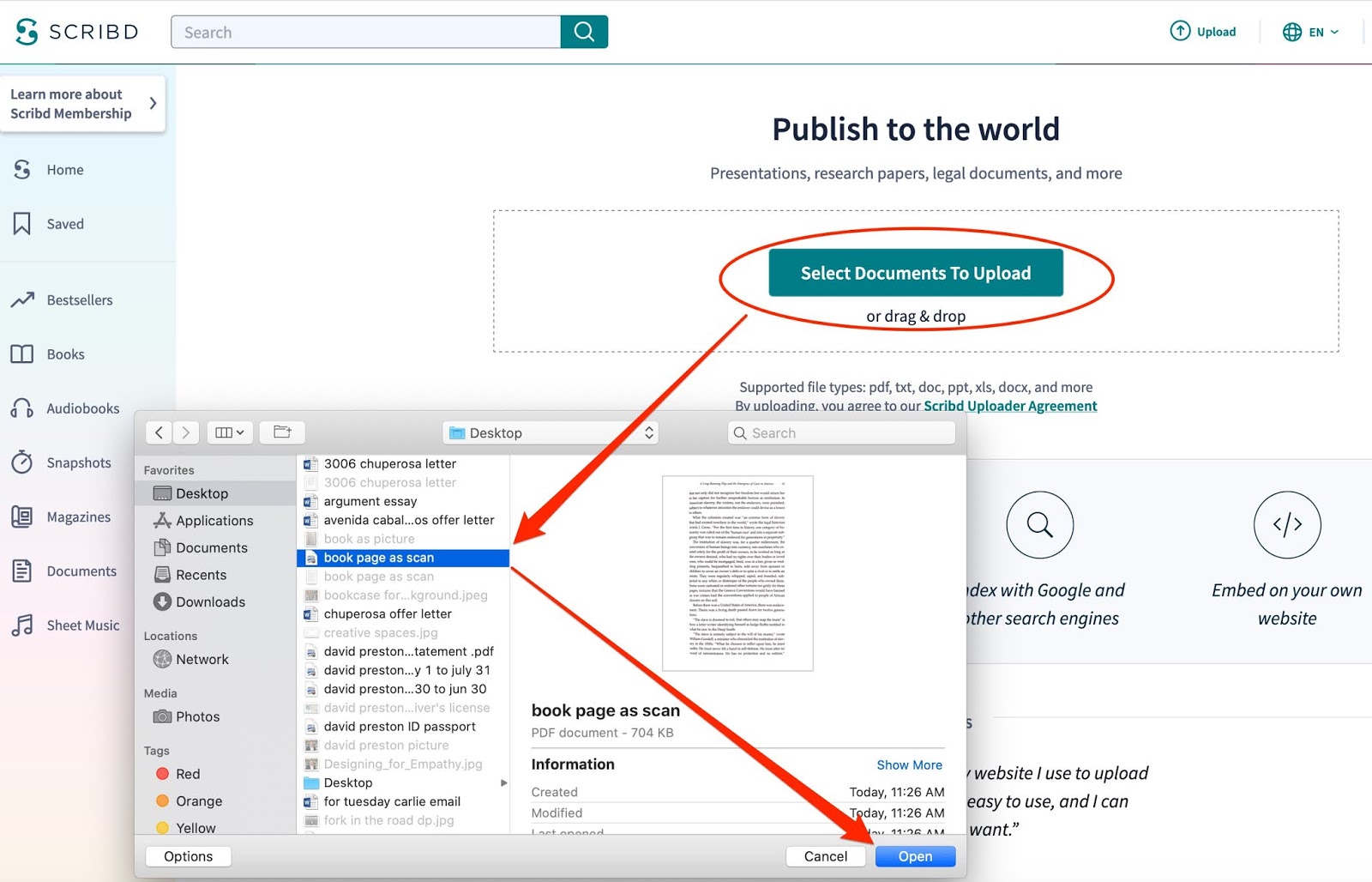The height and width of the screenshot is (882, 1372).
Task: Click the Bestsellers trending icon
Action: 22,300
